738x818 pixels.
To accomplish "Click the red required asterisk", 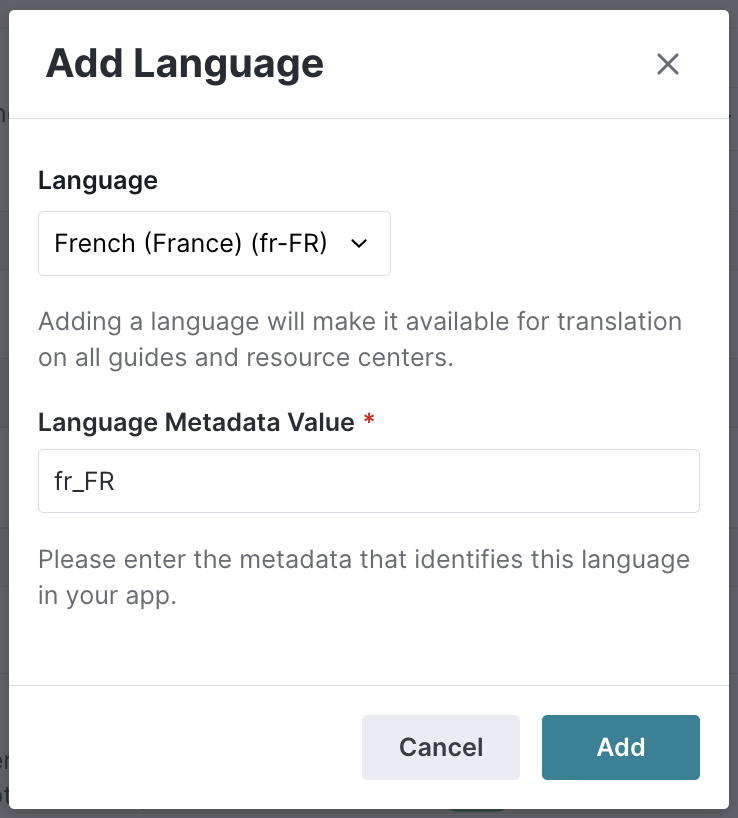I will click(369, 419).
